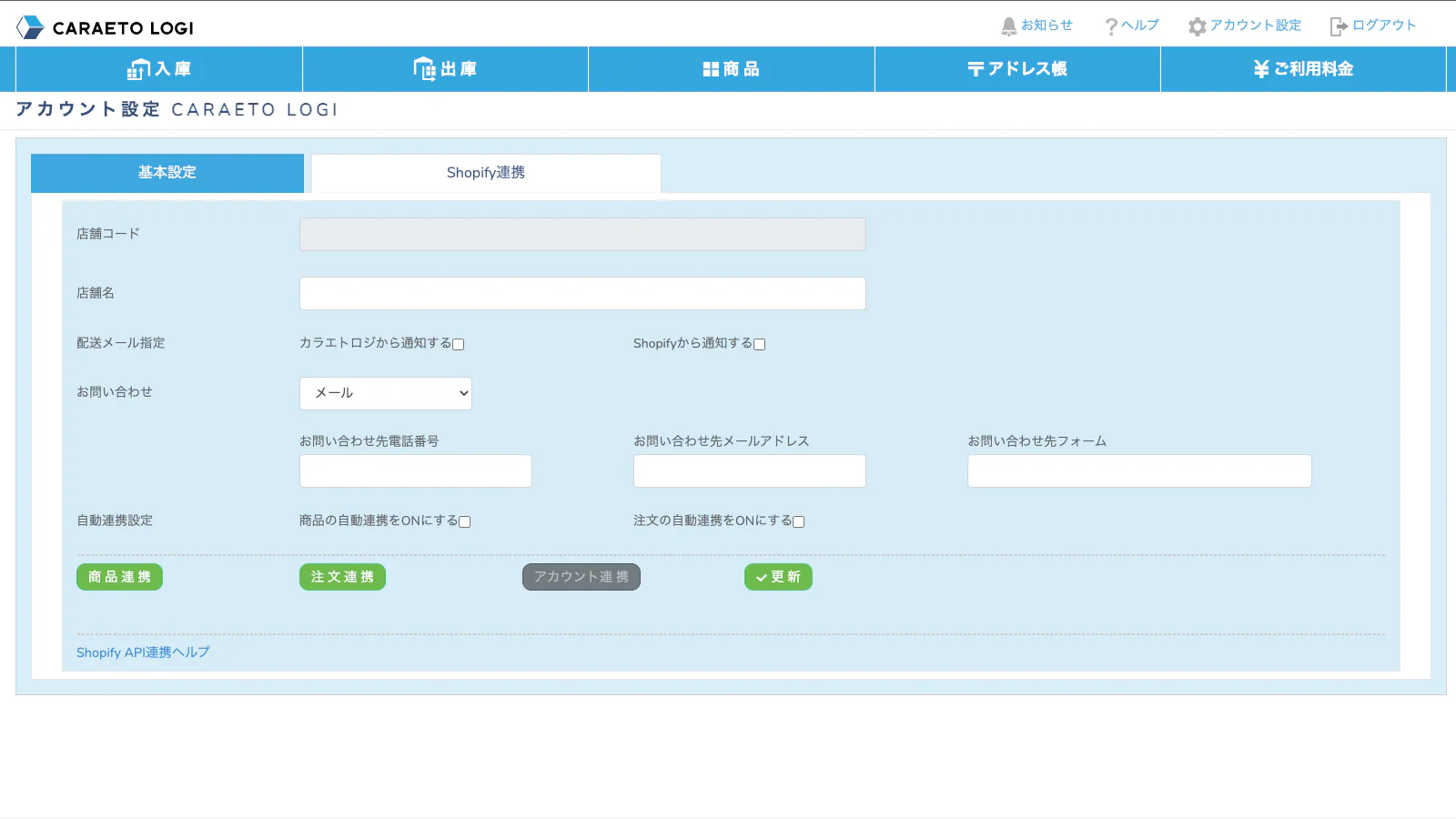Click the 入庫 warehouse icon
The height and width of the screenshot is (819, 1456).
(138, 69)
